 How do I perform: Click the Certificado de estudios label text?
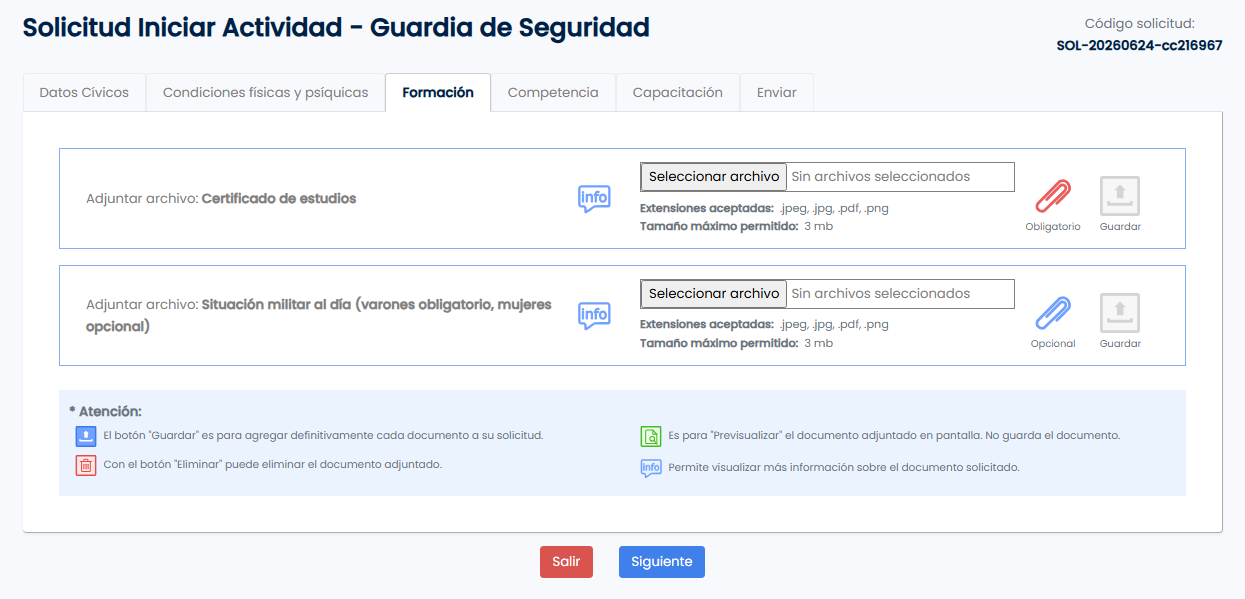[x=279, y=198]
